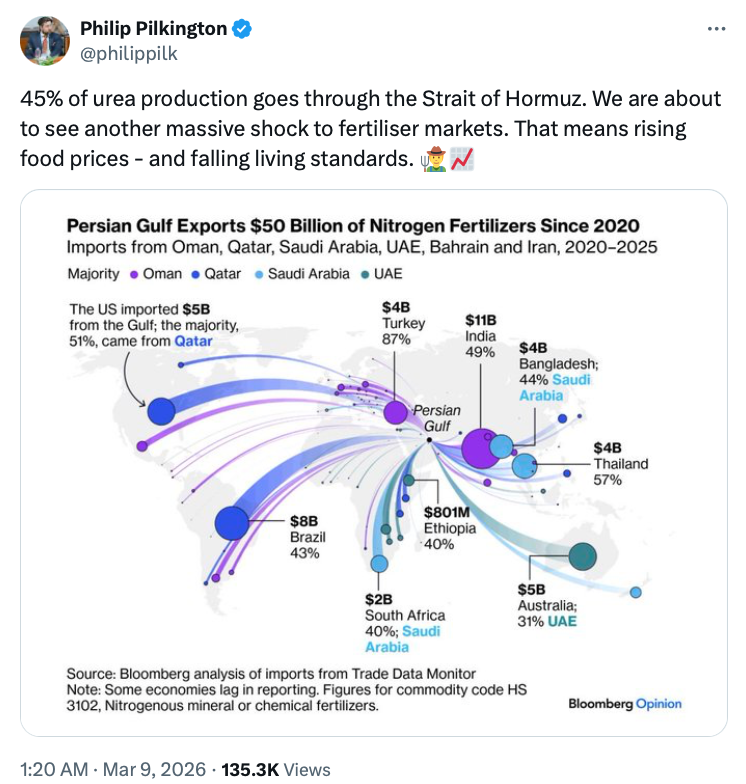Viewport: 746px width, 784px height.
Task: Click the chart headline about Persian Gulf exports
Action: 352,226
